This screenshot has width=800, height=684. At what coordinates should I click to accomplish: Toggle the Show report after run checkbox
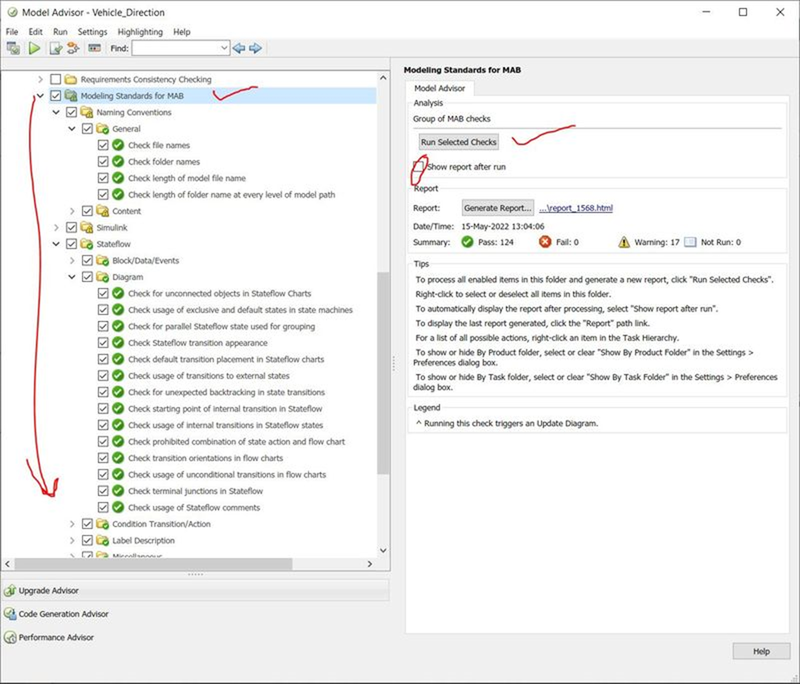tap(418, 167)
